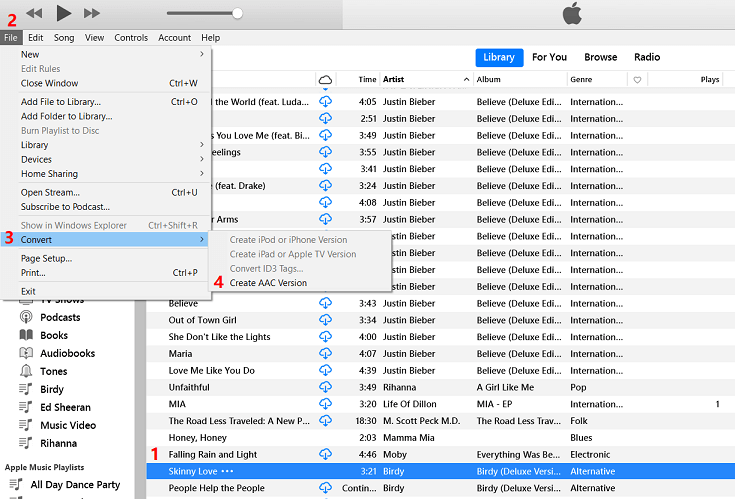Click the cloud status column header icon
This screenshot has height=499, width=735.
(x=325, y=80)
